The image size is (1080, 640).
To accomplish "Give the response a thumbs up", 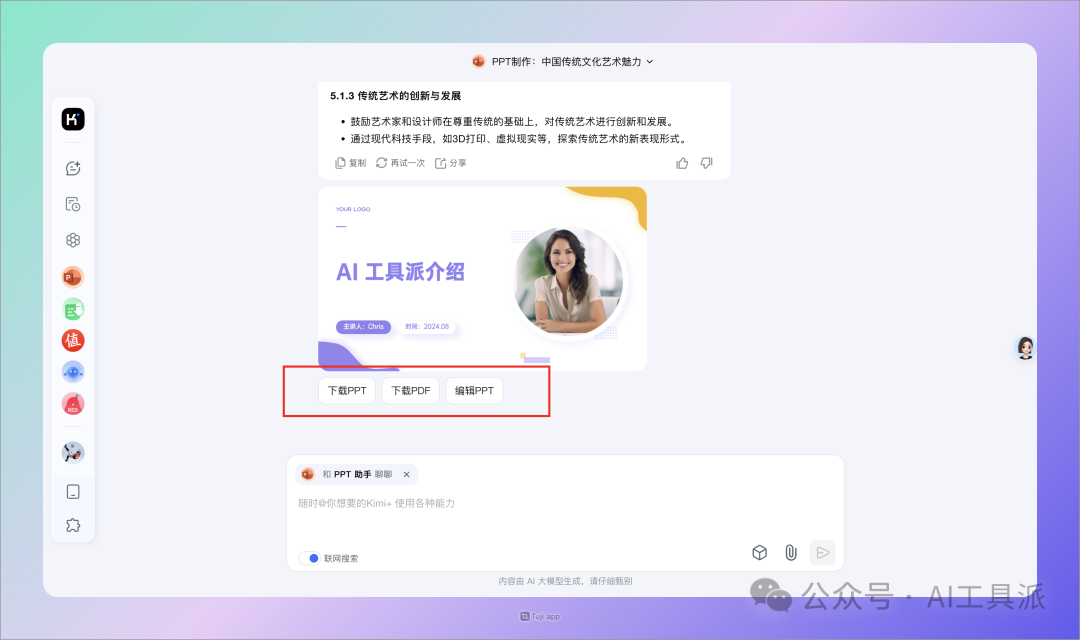I will click(x=682, y=163).
